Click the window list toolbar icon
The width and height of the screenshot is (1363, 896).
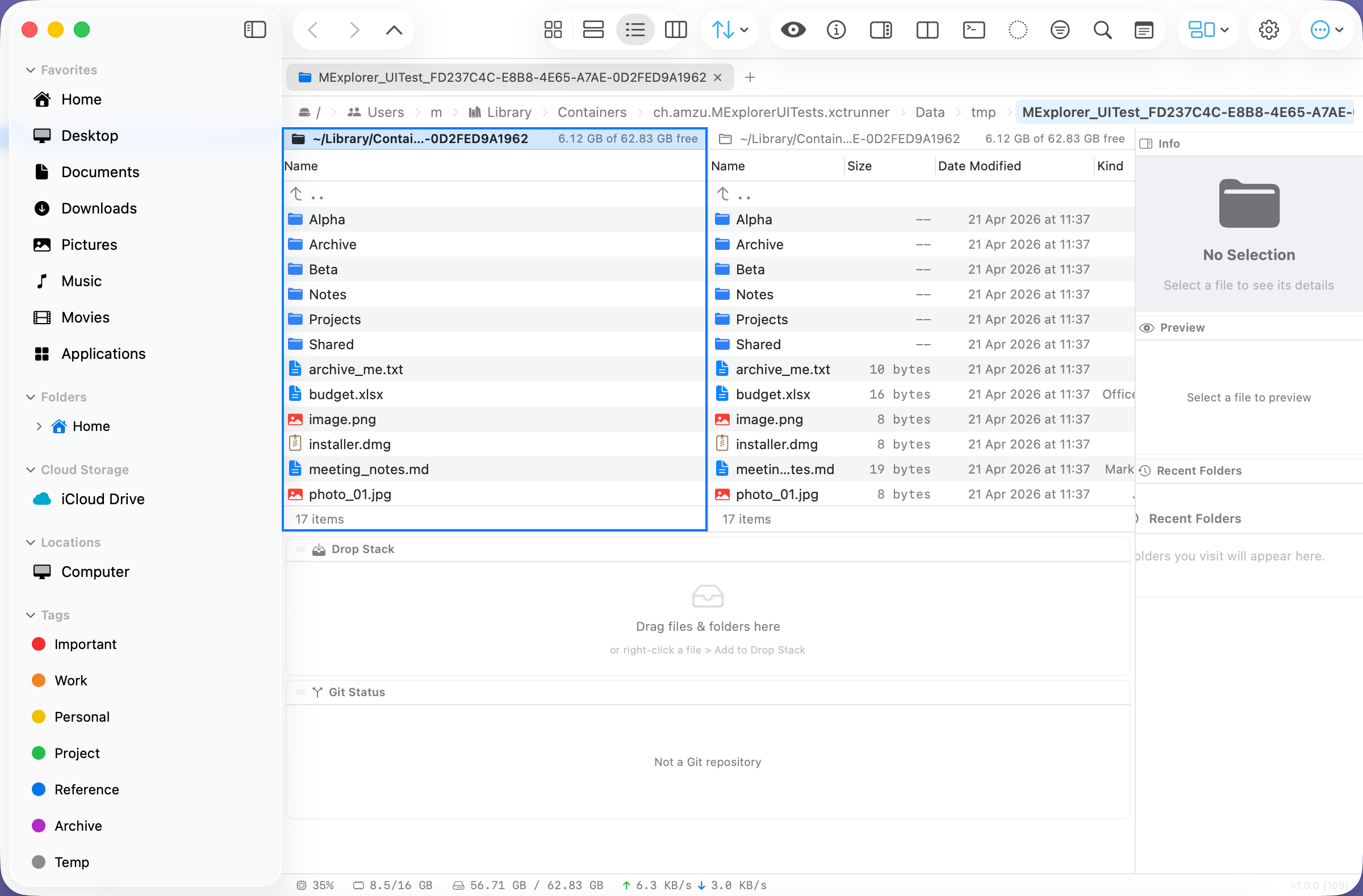[x=1144, y=29]
